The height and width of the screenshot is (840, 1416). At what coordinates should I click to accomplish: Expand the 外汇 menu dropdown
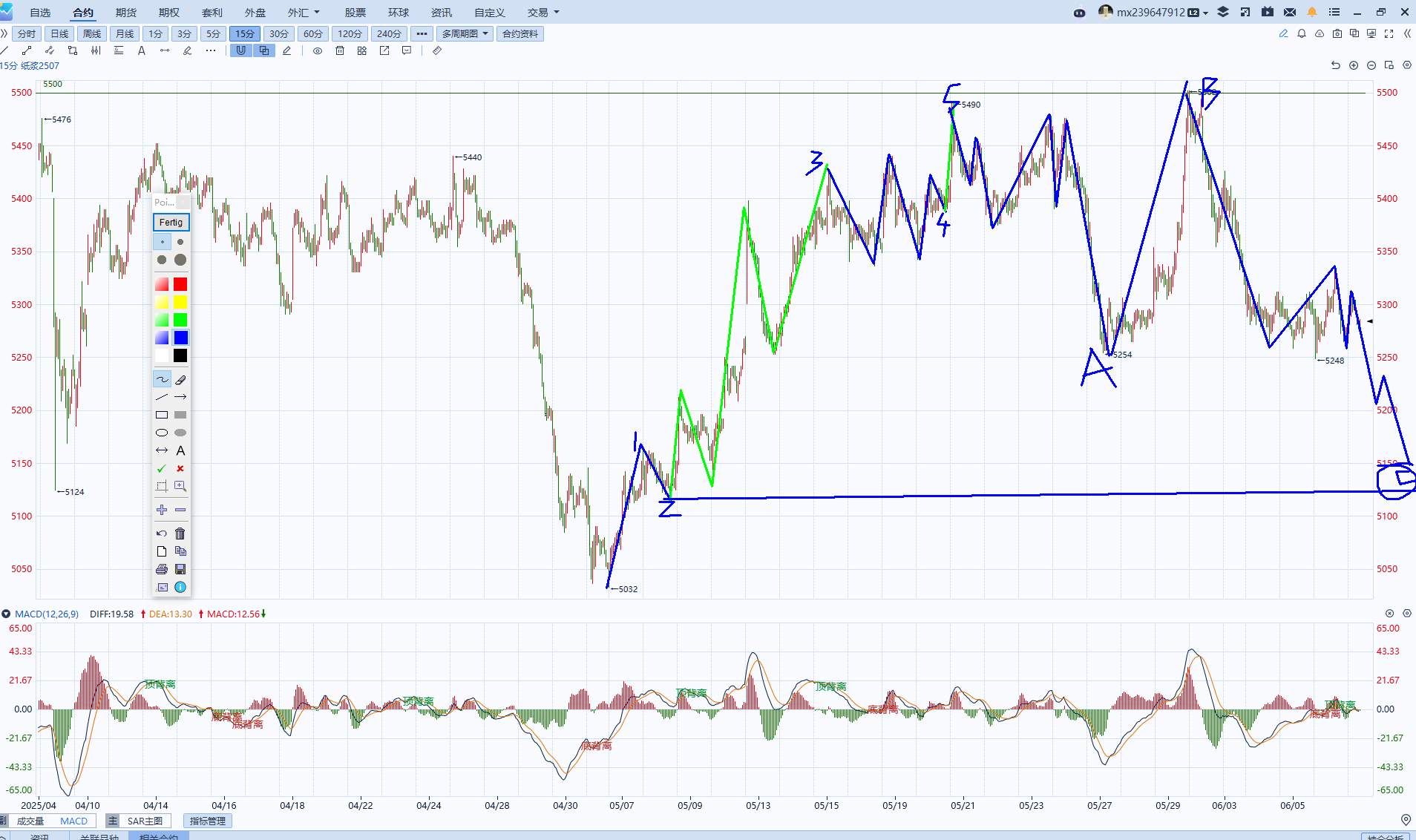pos(304,13)
